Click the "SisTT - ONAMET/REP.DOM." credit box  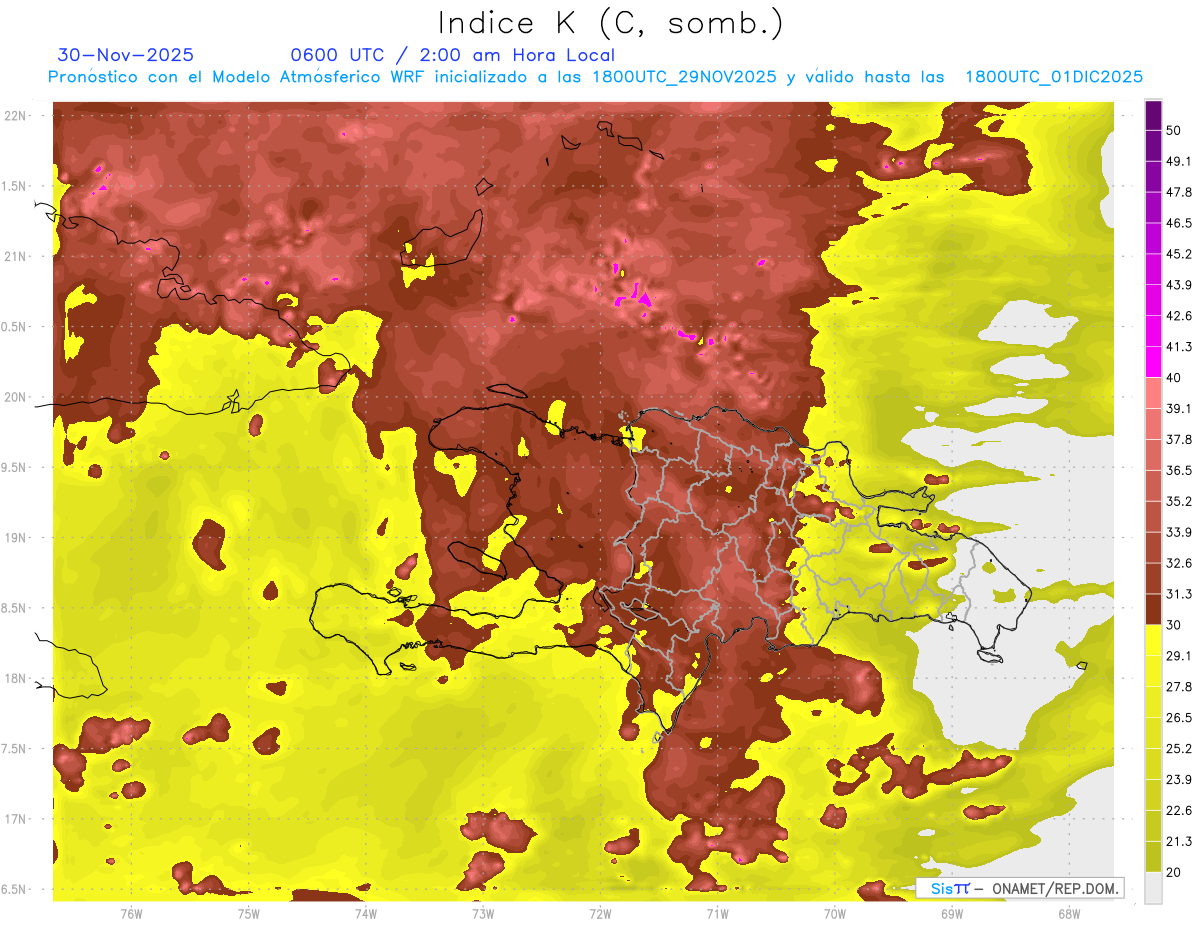coord(1020,888)
